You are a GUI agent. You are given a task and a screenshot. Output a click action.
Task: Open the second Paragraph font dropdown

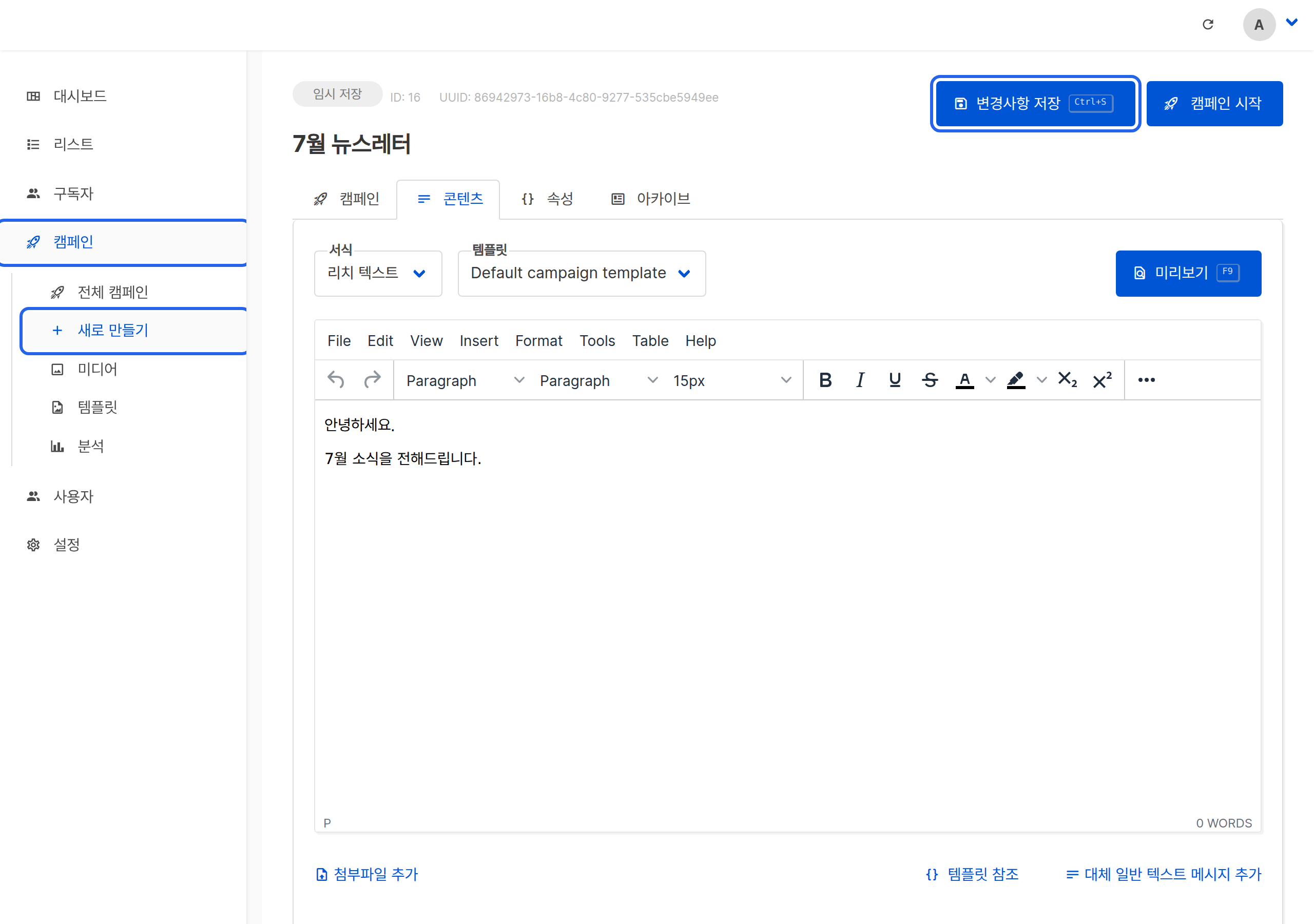coord(598,380)
